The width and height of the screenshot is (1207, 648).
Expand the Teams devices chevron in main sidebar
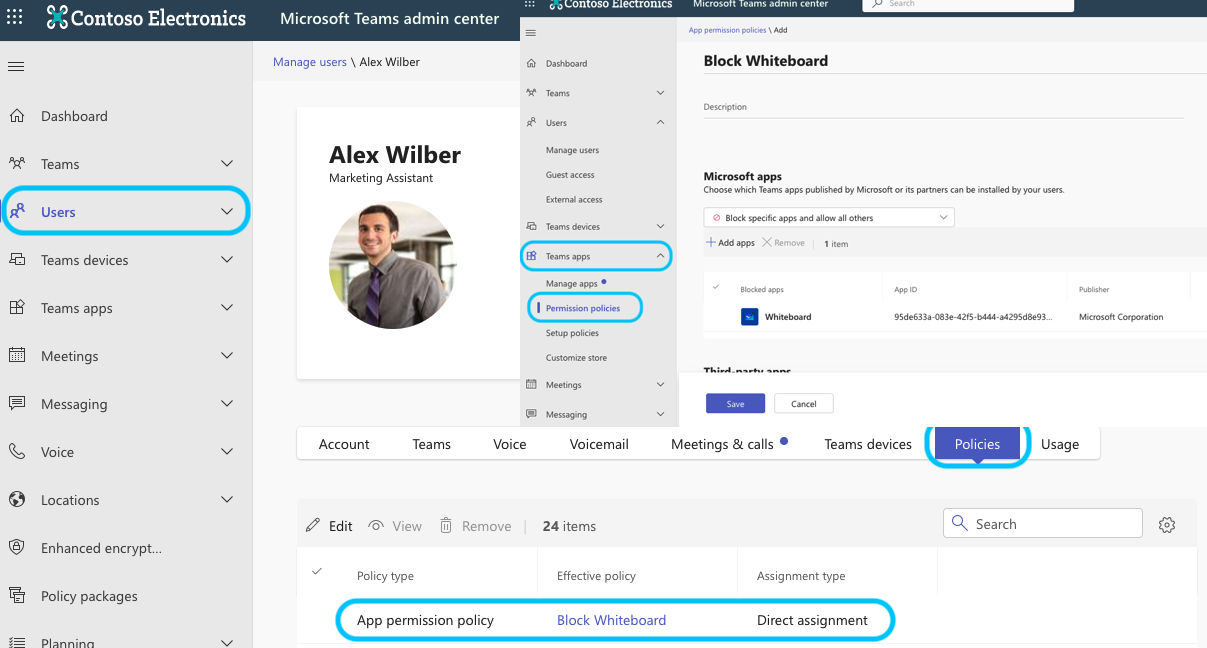point(227,260)
